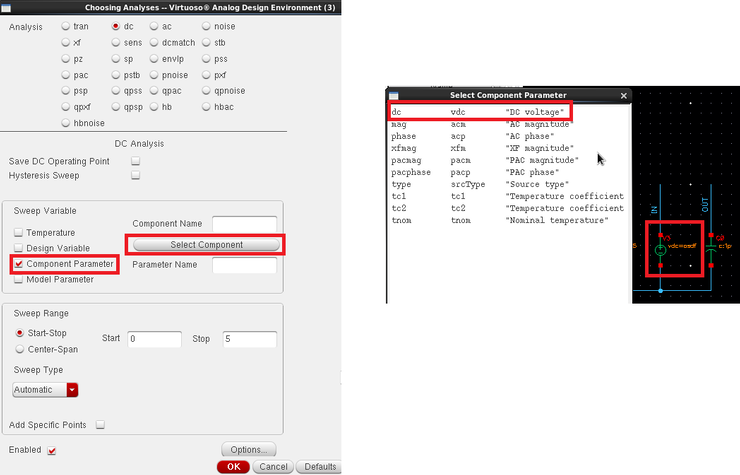Image resolution: width=740 pixels, height=475 pixels.
Task: Select the dc "DC voltage" parameter row
Action: click(480, 111)
